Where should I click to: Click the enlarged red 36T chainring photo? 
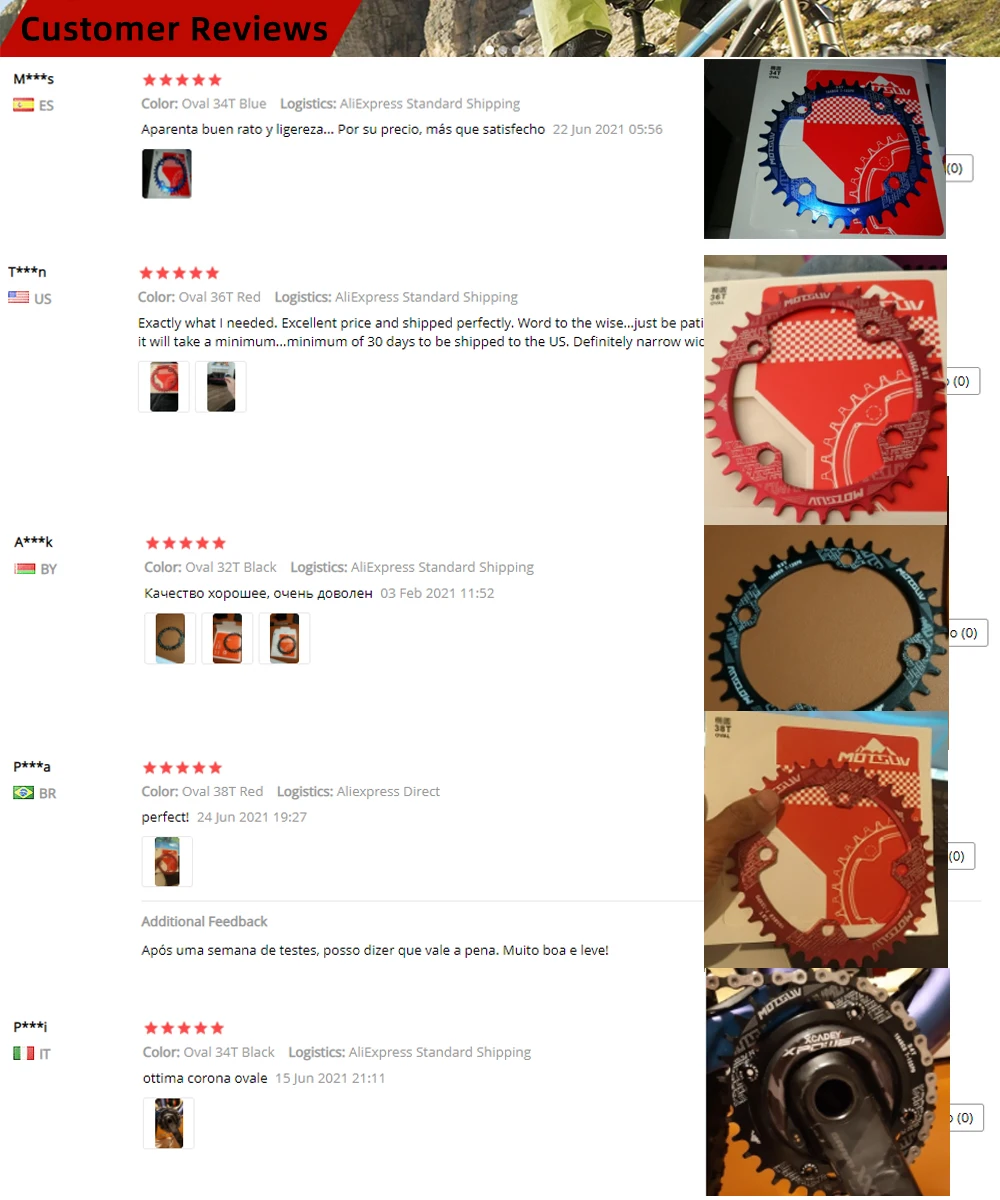[825, 390]
